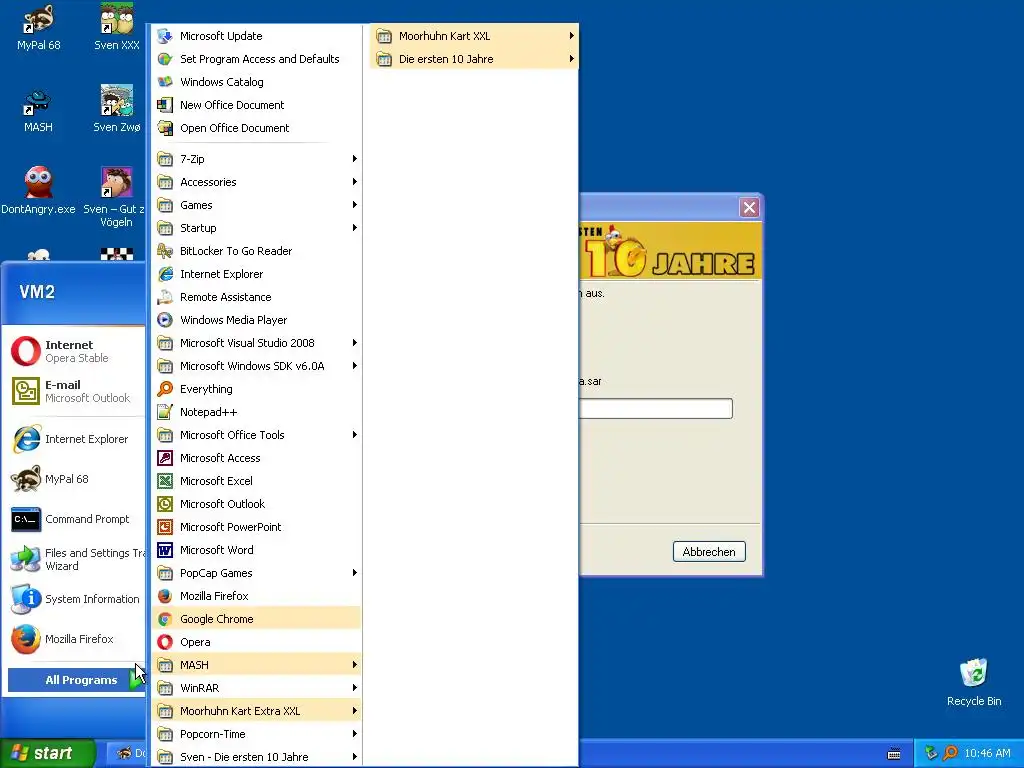The width and height of the screenshot is (1024, 768).
Task: Open Microsoft Outlook in programs list
Action: (257, 504)
